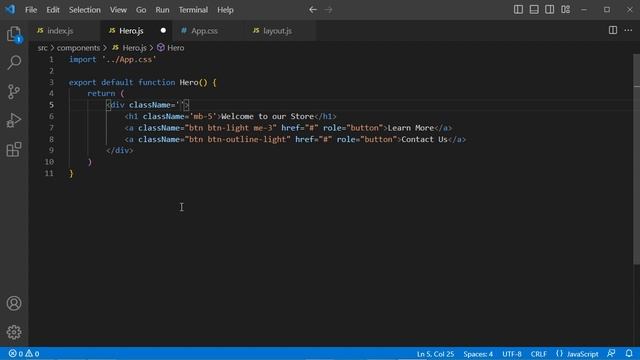Open the Extensions view icon
The width and height of the screenshot is (640, 360).
point(14,149)
